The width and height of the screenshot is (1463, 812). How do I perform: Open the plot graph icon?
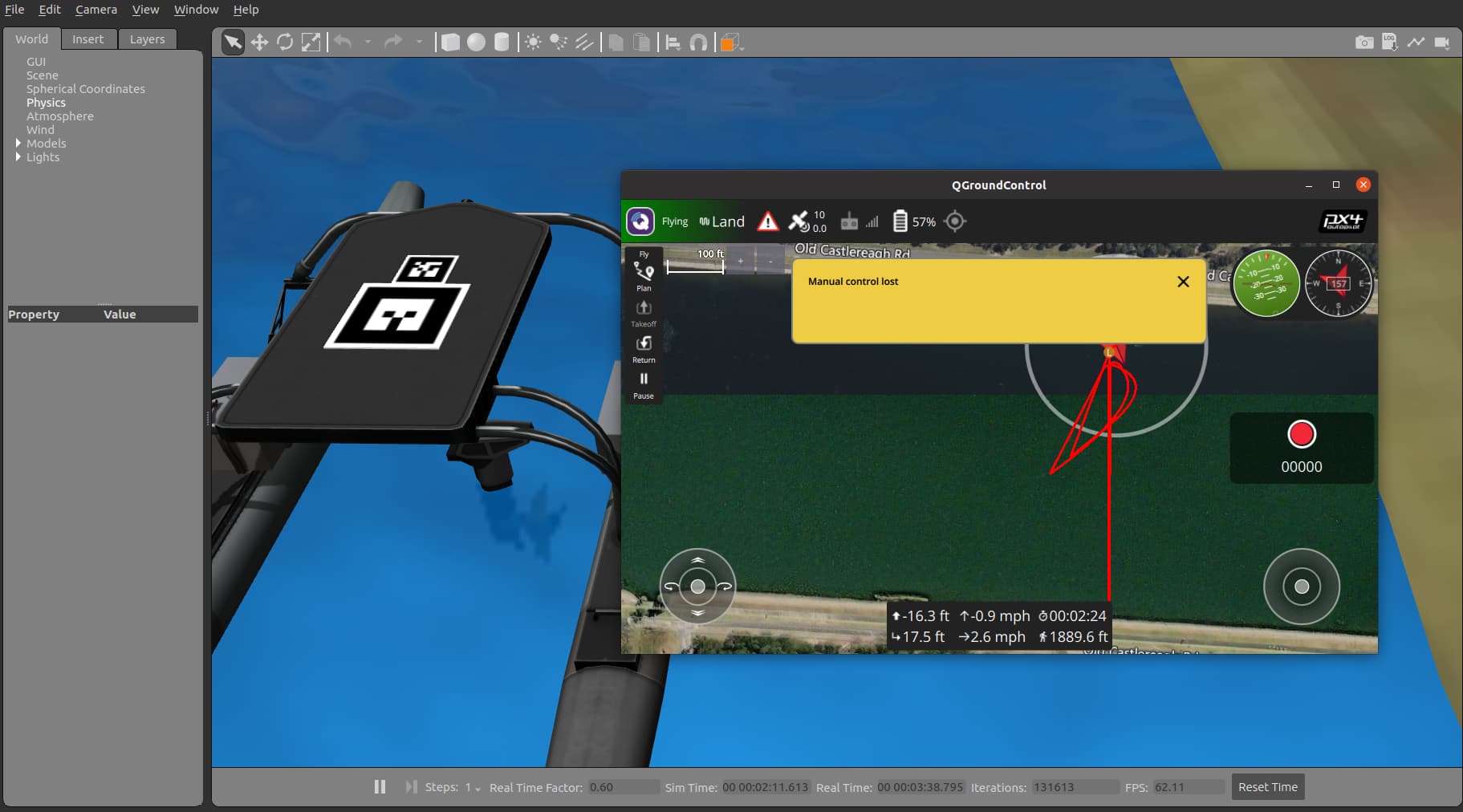tap(1416, 43)
